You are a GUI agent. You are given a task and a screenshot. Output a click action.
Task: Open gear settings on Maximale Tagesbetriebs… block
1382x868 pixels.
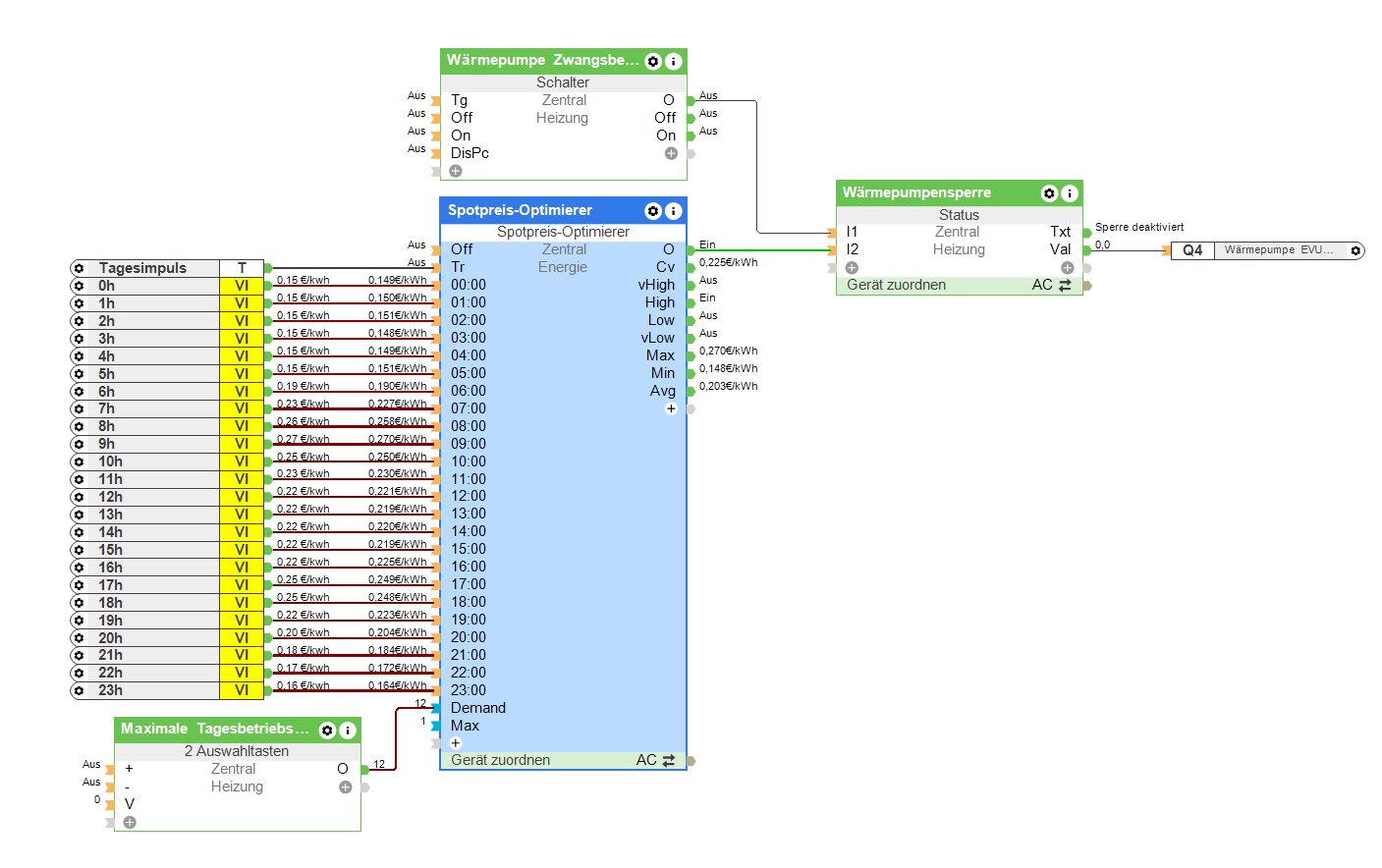pos(328,731)
